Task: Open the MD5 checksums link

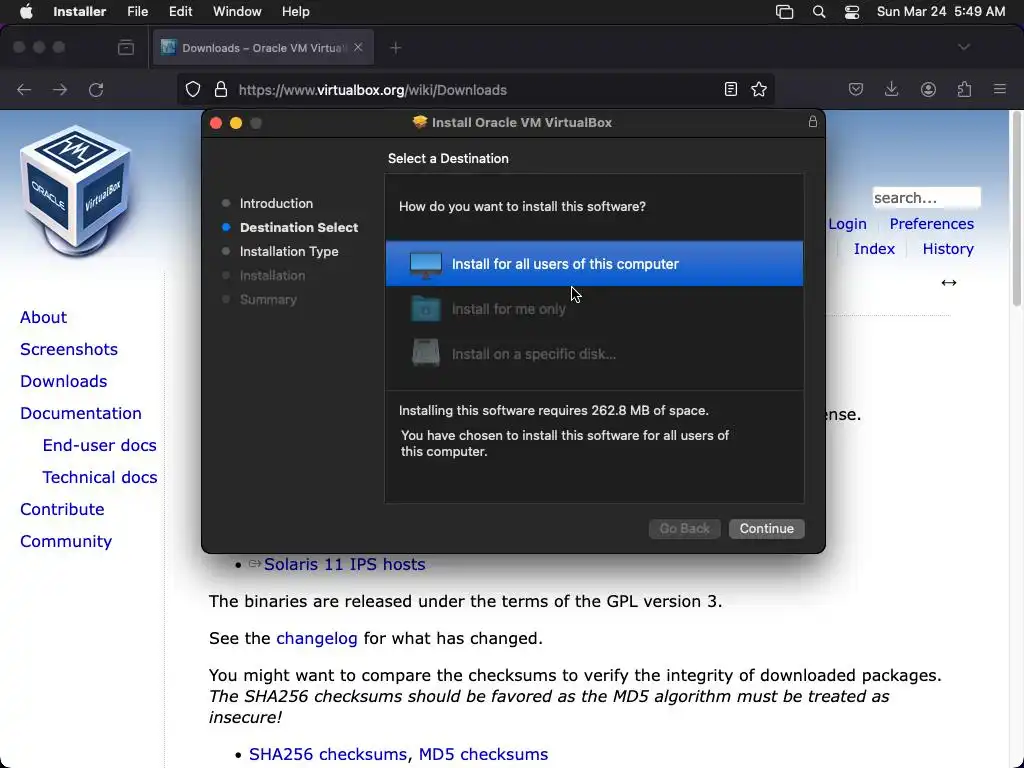Action: (483, 754)
